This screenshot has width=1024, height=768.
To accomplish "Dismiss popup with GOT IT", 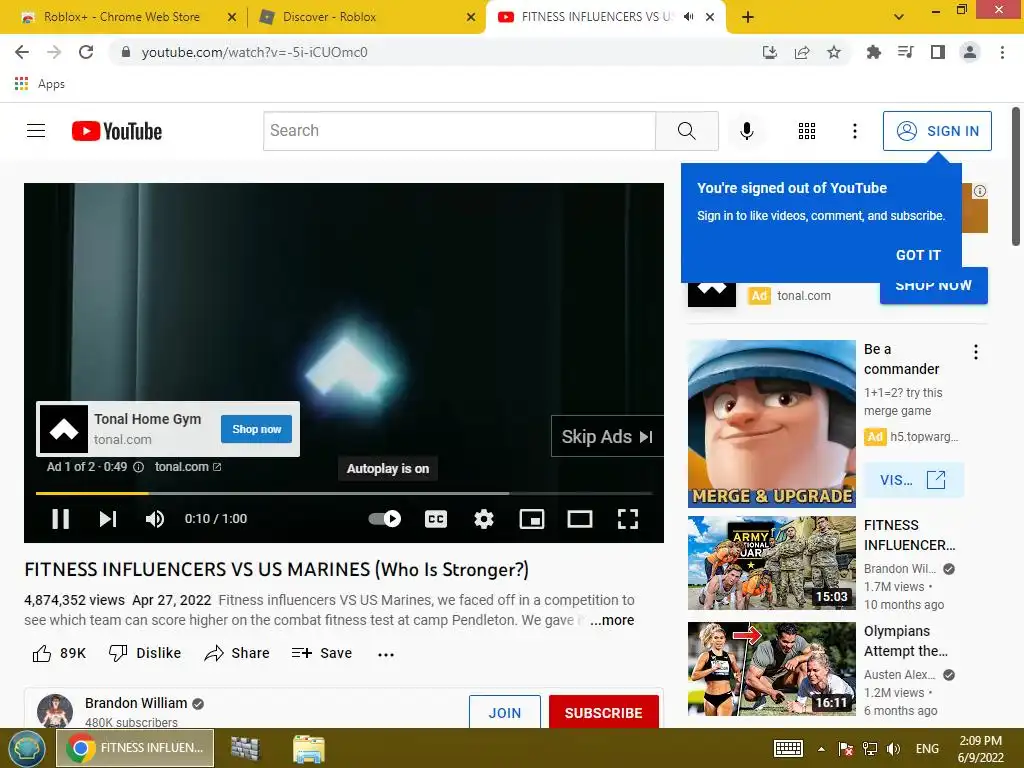I will point(918,255).
